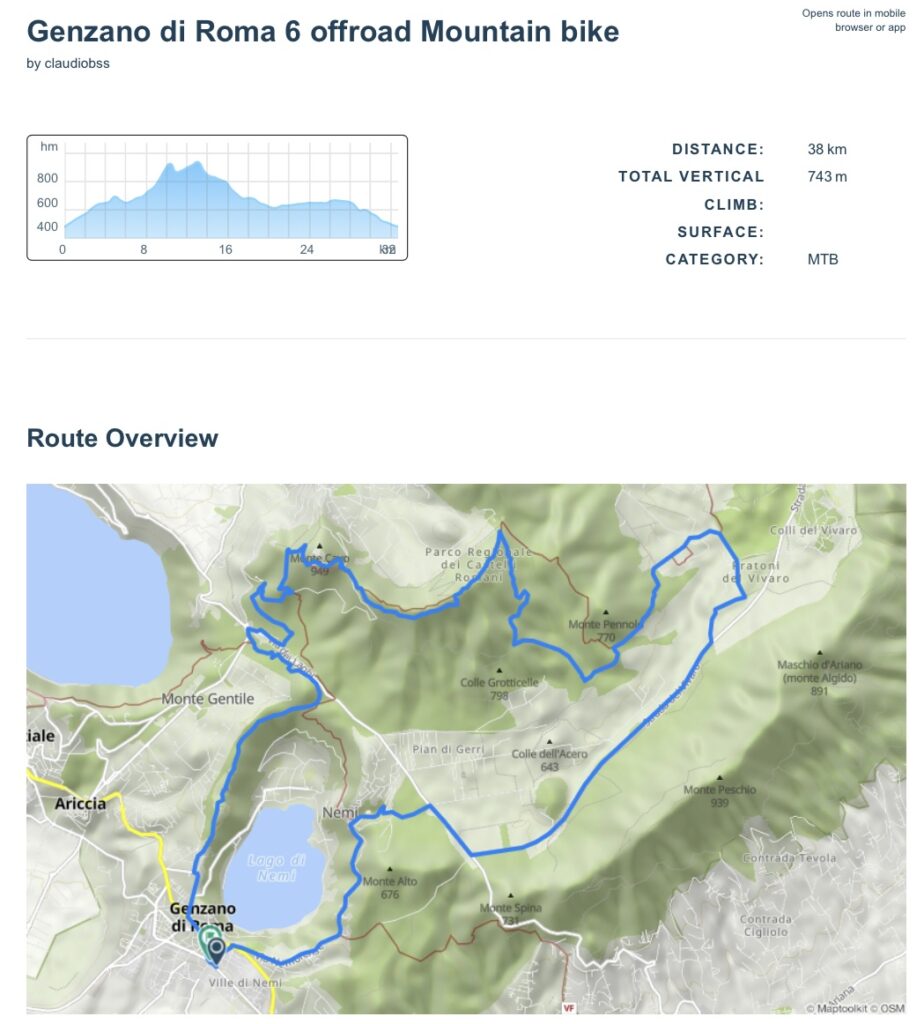This screenshot has width=924, height=1024.
Task: Select the Monte Alto summit marker
Action: [x=389, y=869]
